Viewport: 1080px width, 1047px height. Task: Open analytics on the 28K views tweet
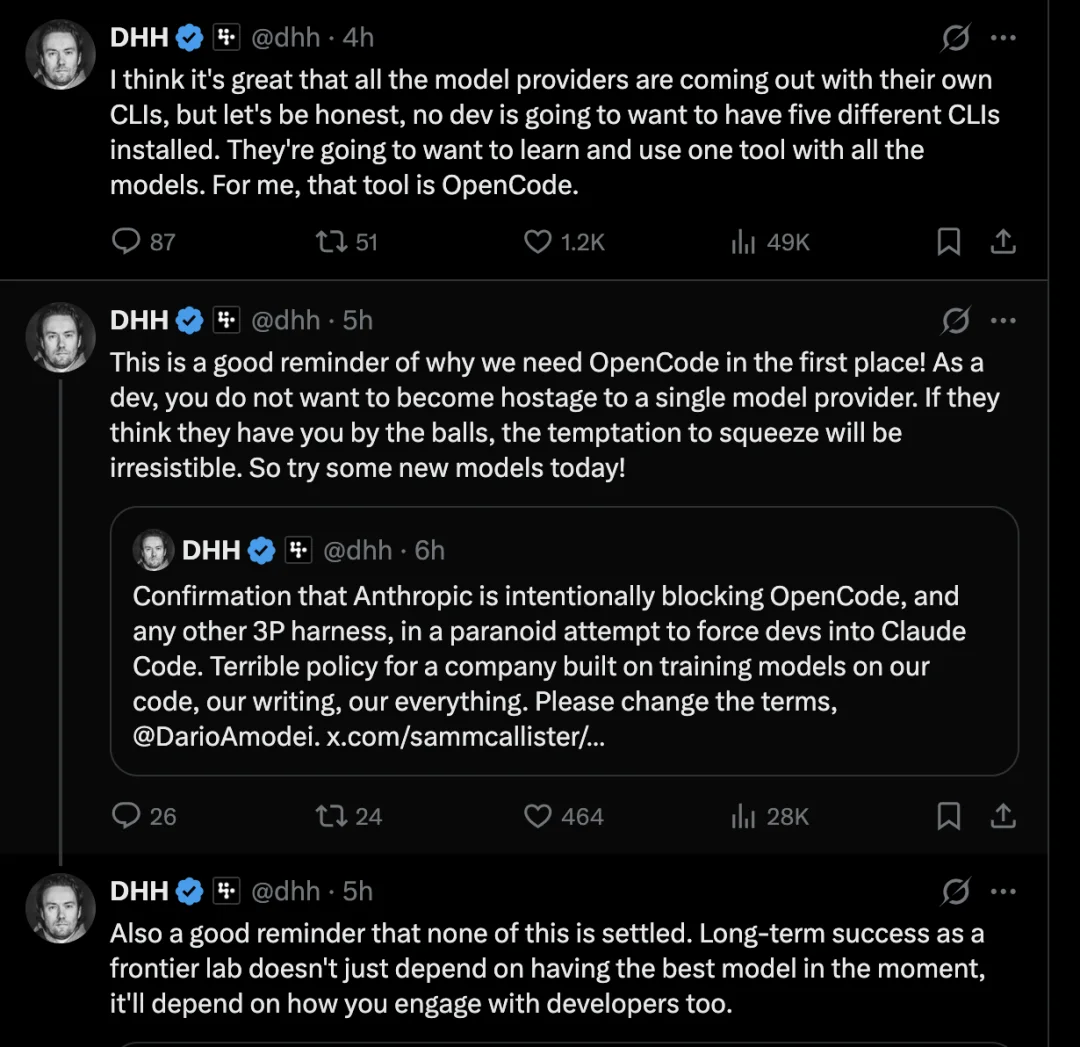(x=743, y=816)
